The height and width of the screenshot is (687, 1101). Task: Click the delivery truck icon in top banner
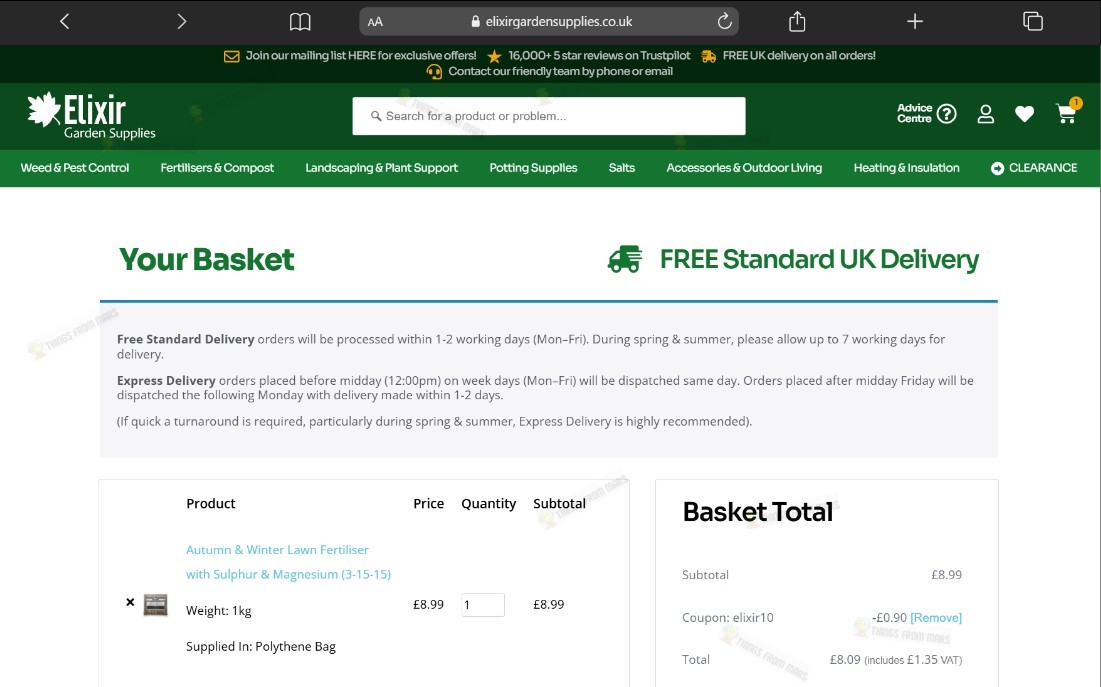pos(708,56)
